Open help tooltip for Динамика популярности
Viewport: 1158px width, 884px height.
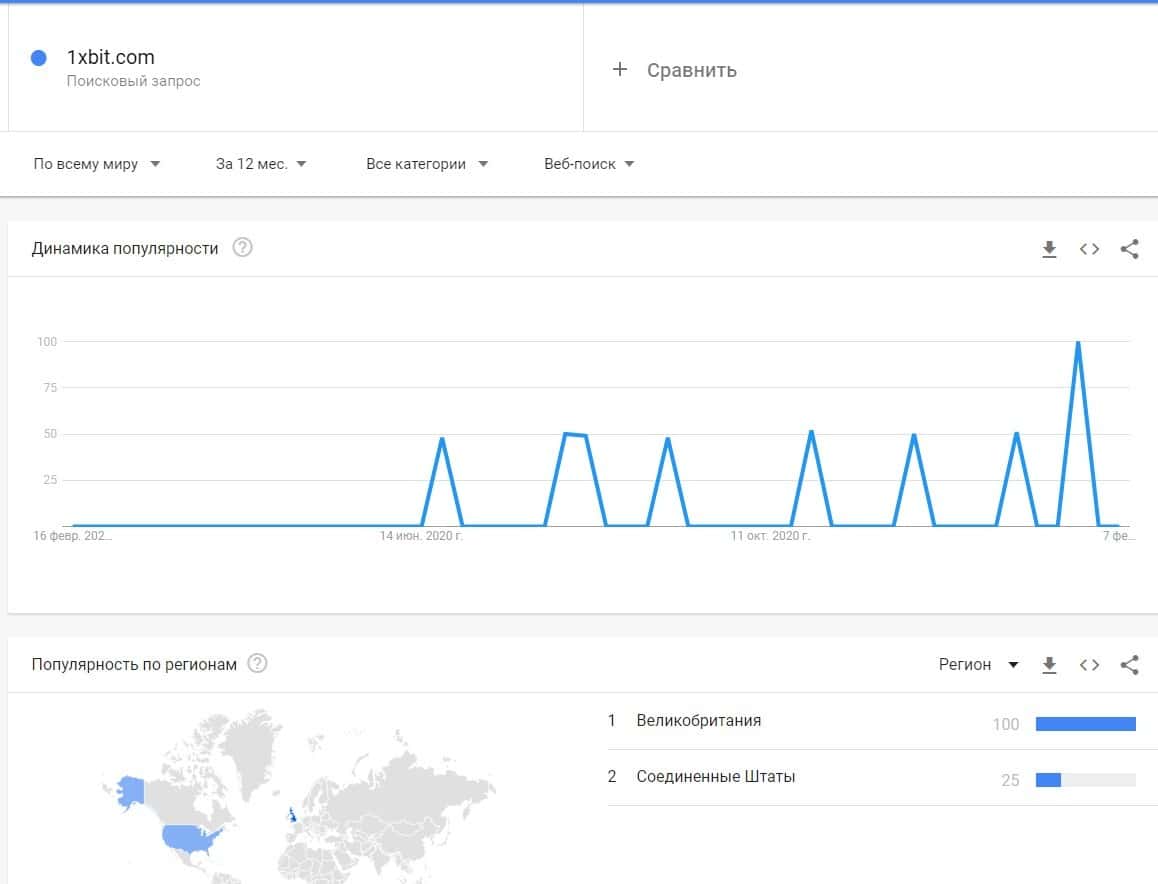point(242,248)
